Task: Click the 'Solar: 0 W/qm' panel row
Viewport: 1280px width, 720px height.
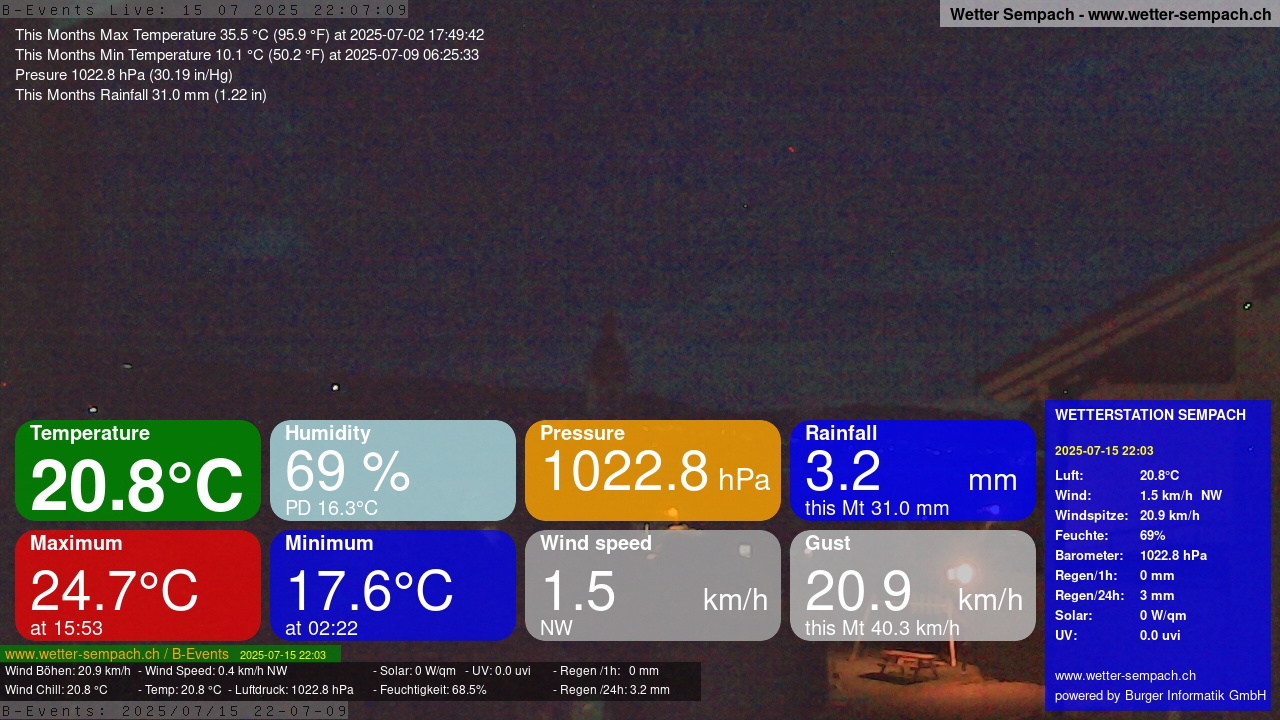Action: point(1121,616)
